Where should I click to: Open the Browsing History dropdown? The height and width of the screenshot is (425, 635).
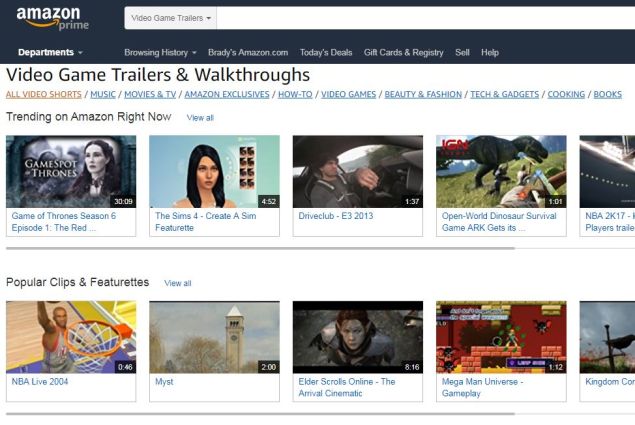160,53
